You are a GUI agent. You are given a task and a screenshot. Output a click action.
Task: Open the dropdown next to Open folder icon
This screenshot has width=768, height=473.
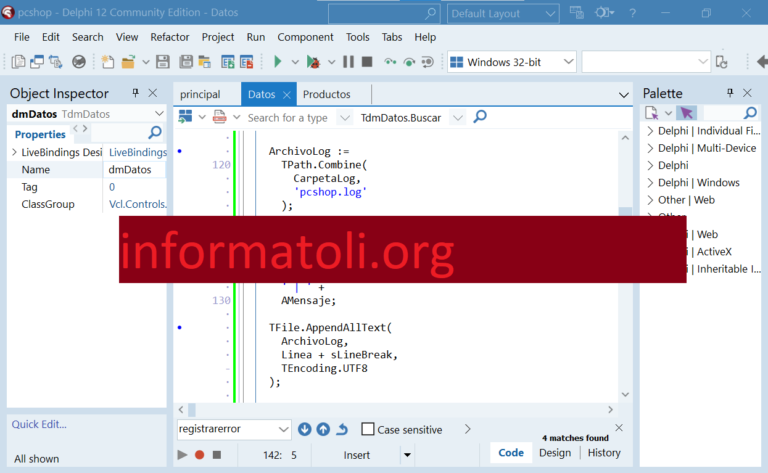point(145,62)
